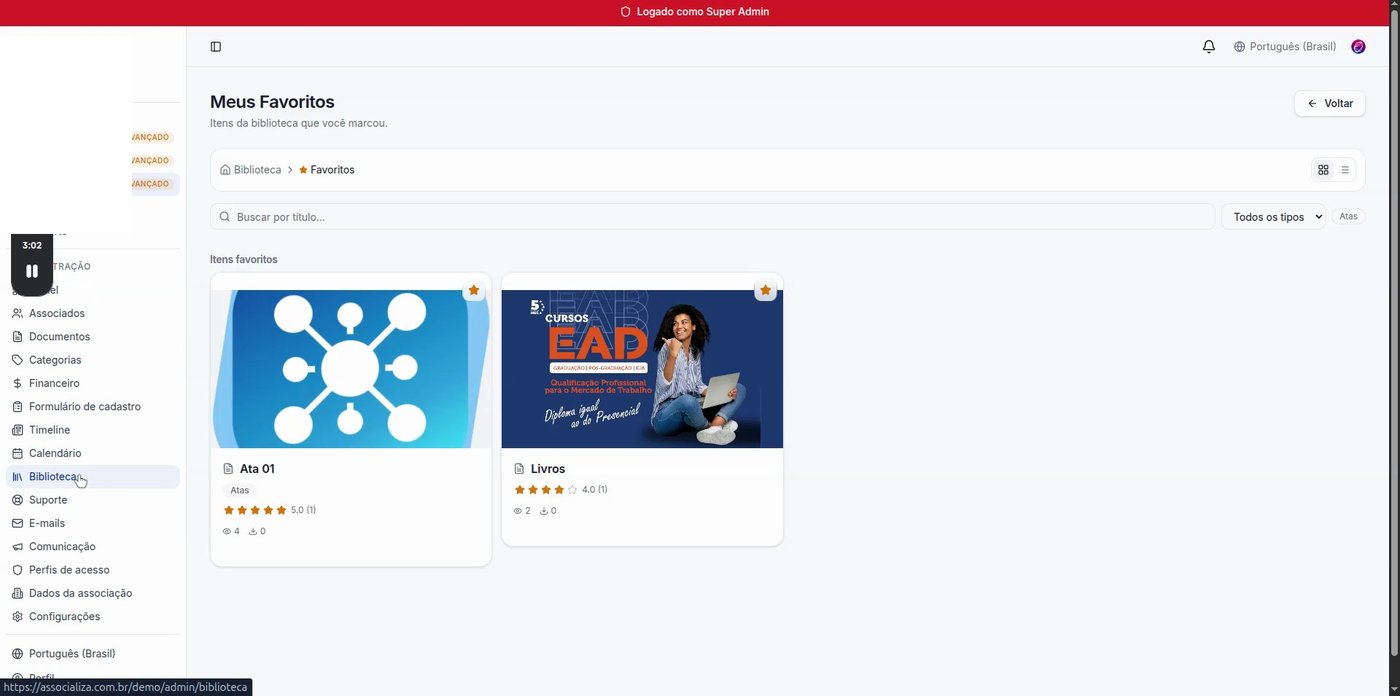Pause the recording timer
Image resolution: width=1400 pixels, height=696 pixels.
pyautogui.click(x=32, y=271)
